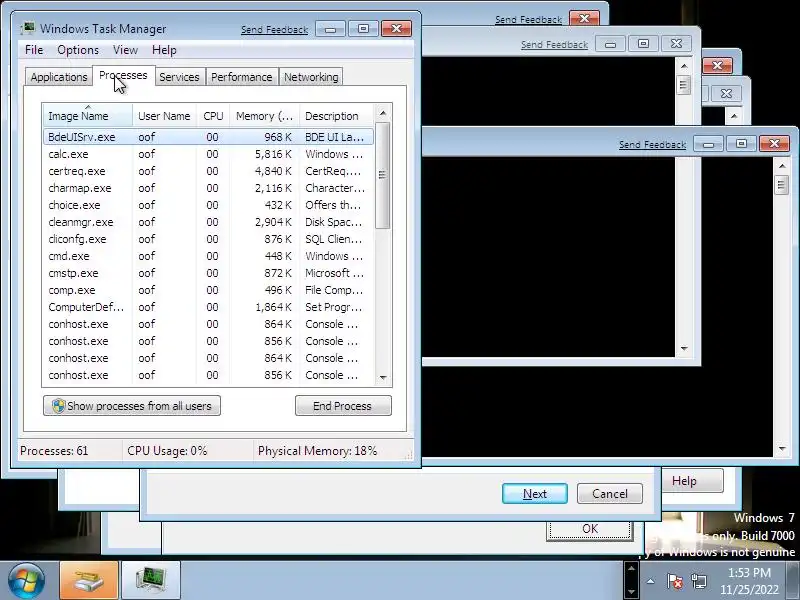The height and width of the screenshot is (600, 800).
Task: Click the Windows Start orb
Action: click(x=26, y=581)
